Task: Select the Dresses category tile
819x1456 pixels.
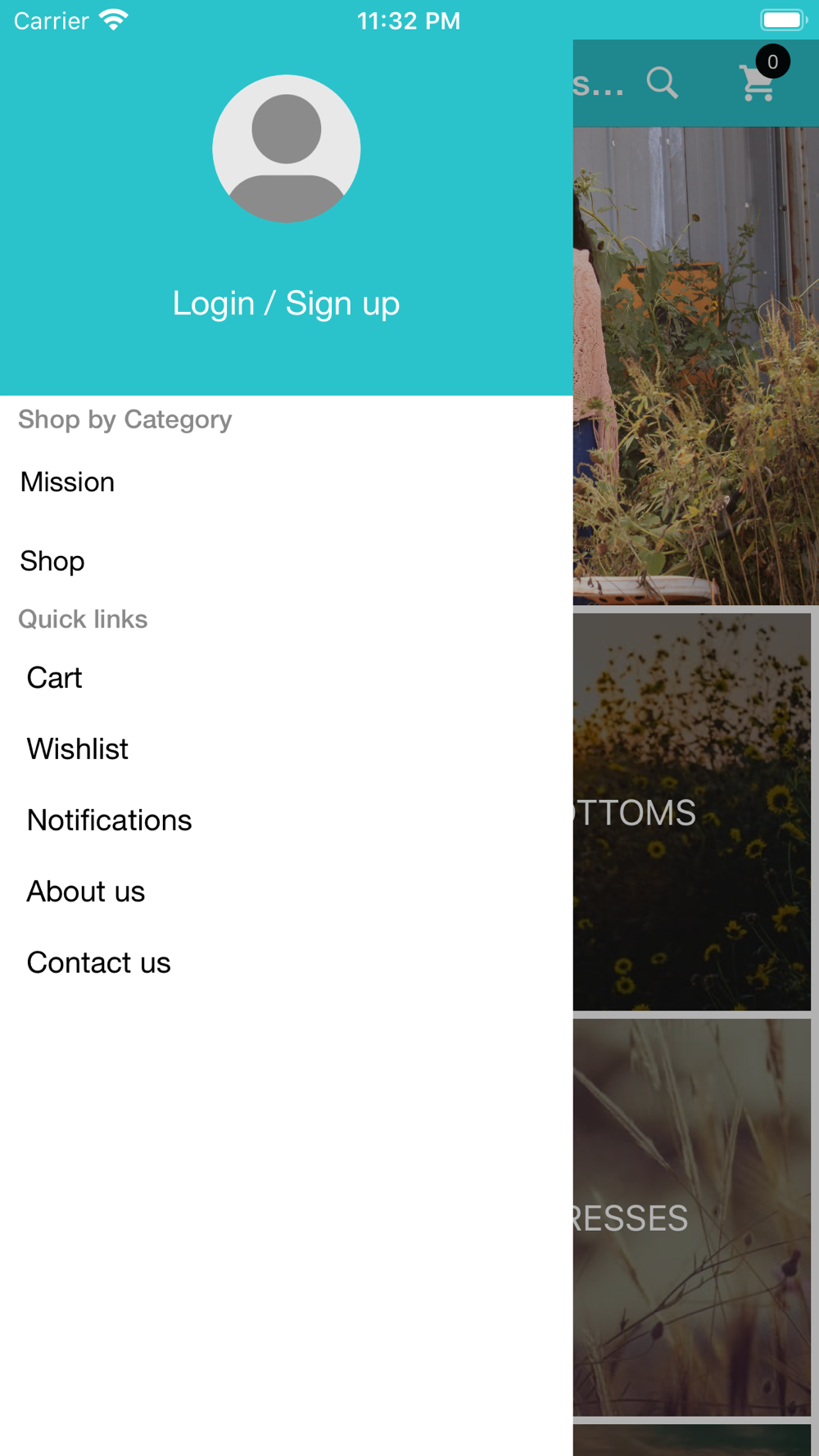Action: [692, 1217]
